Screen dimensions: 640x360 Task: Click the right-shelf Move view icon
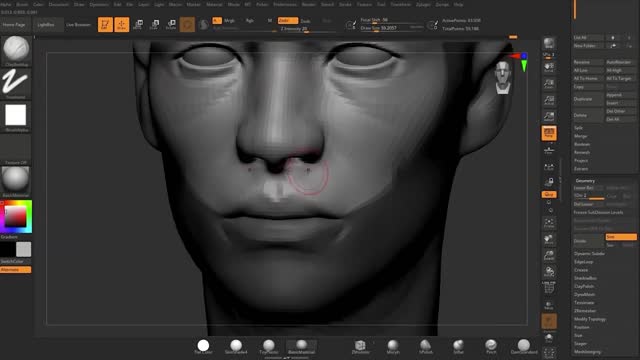point(549,240)
